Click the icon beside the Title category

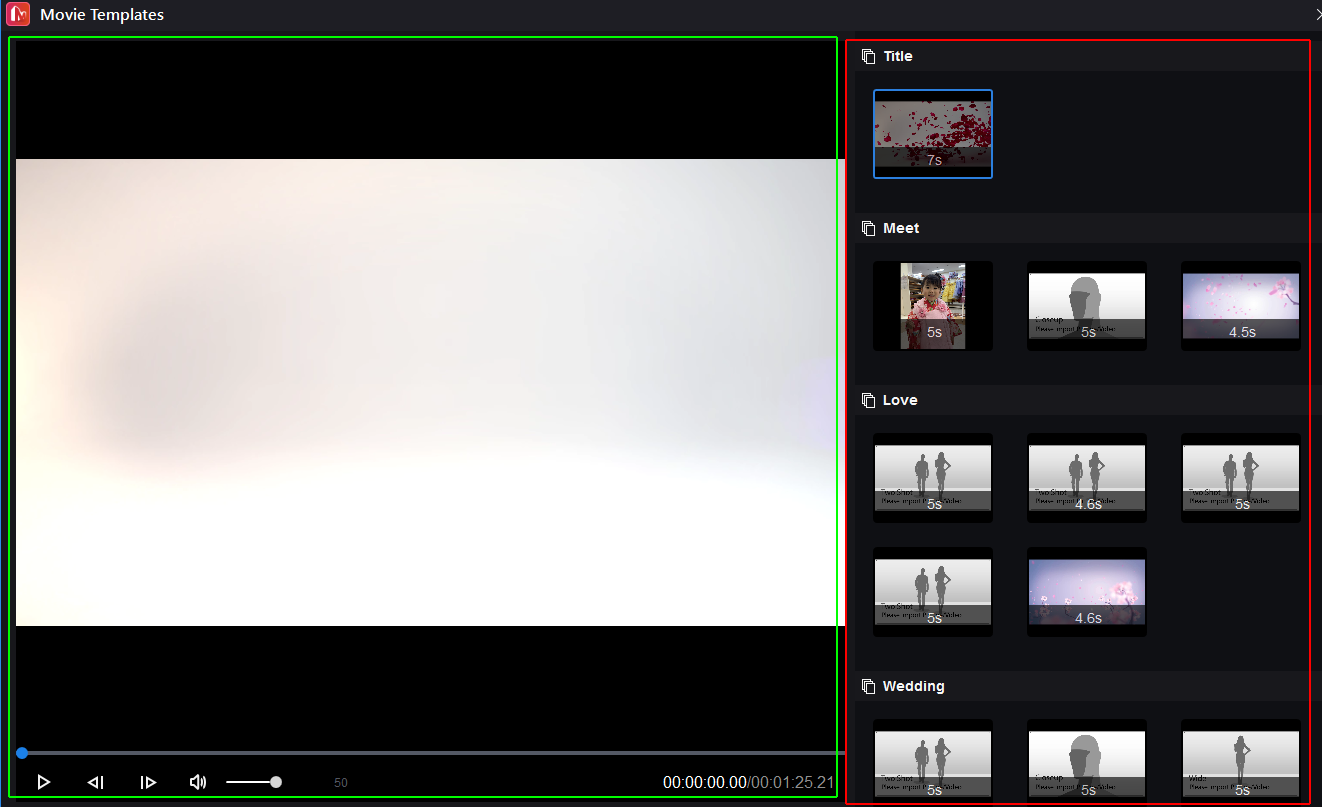(x=868, y=57)
